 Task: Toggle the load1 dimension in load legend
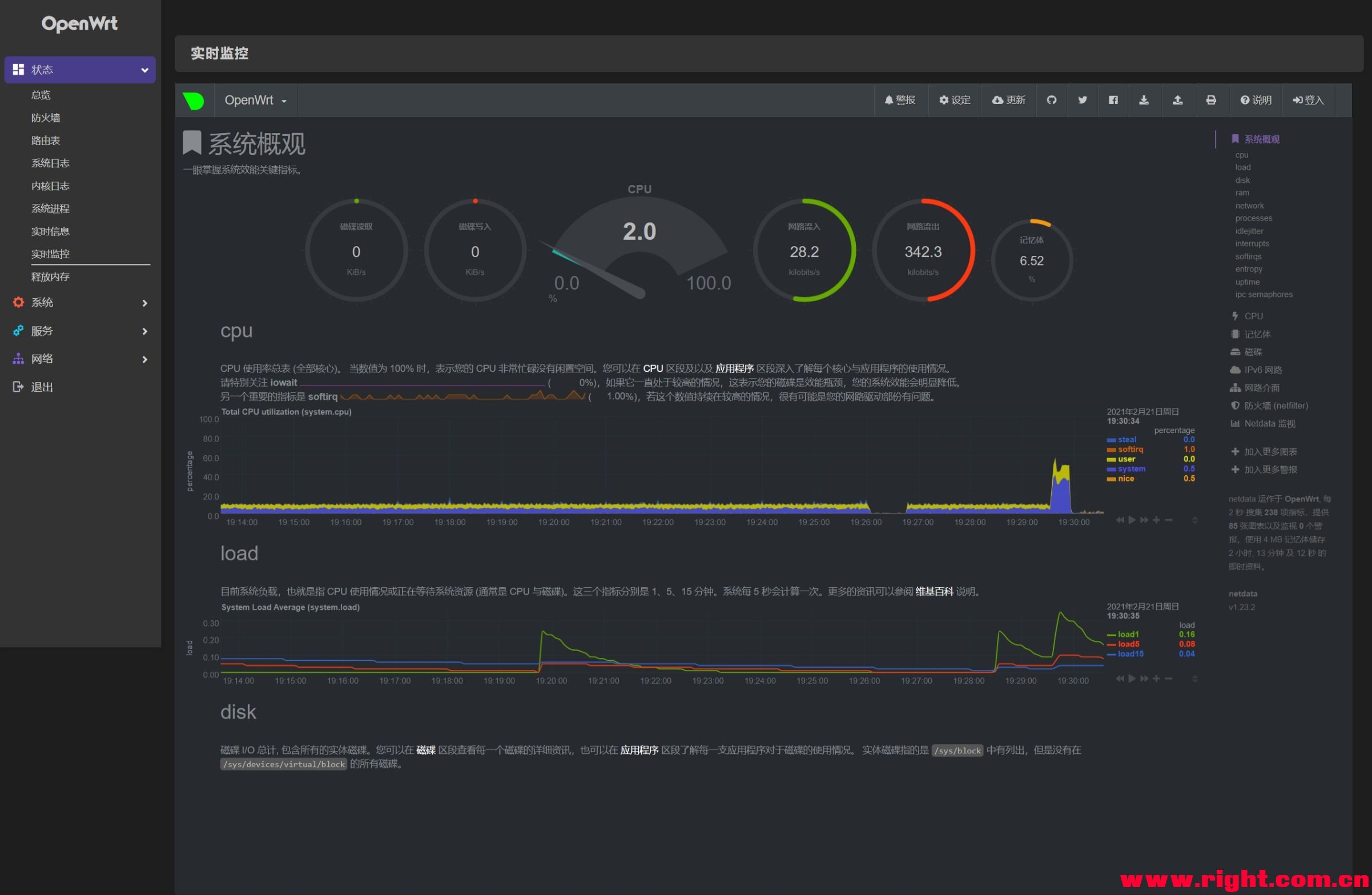[1128, 635]
